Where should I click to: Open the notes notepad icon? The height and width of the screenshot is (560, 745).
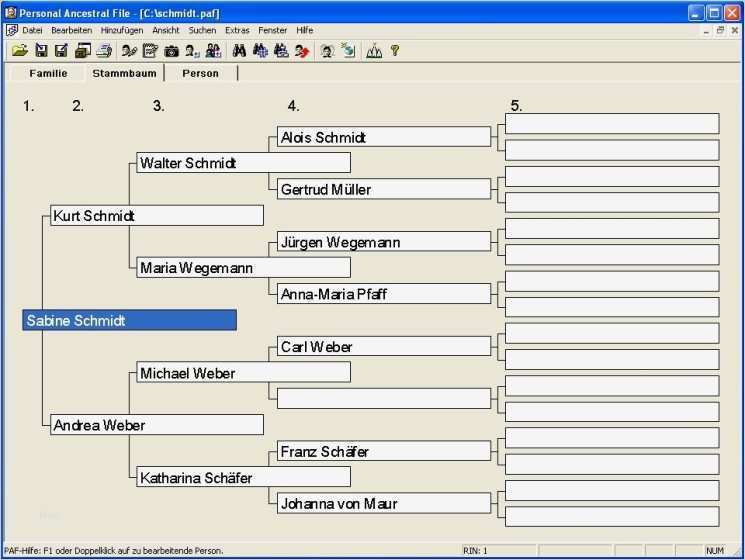[150, 50]
